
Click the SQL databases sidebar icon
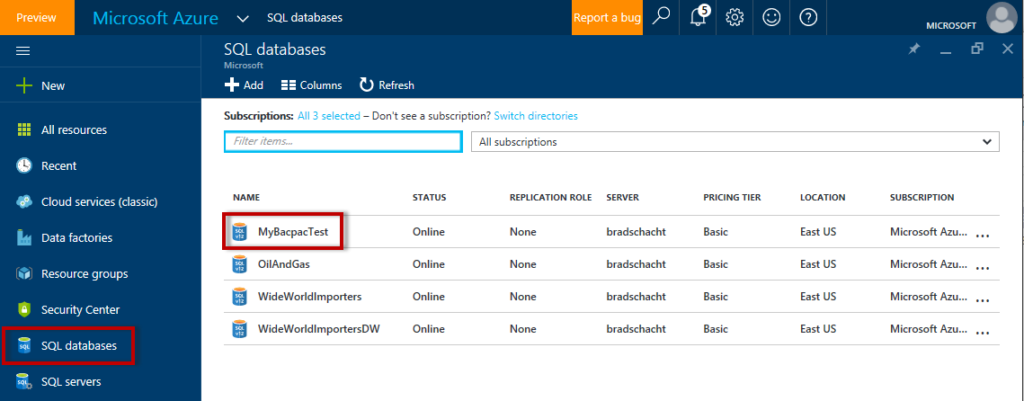(x=24, y=345)
